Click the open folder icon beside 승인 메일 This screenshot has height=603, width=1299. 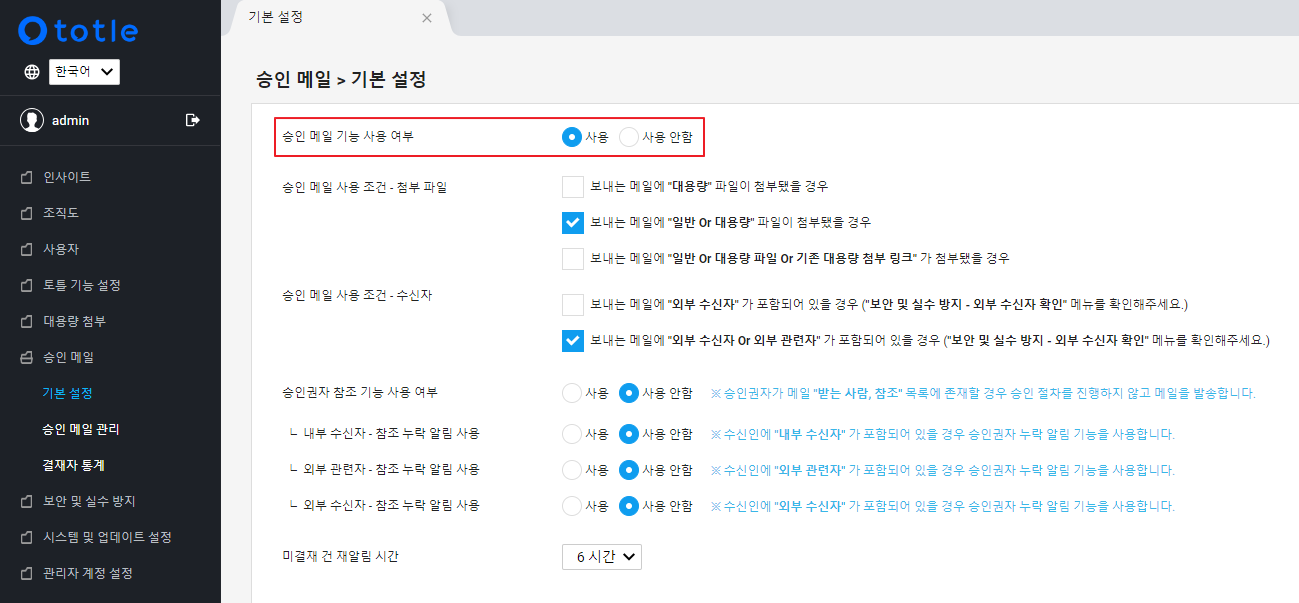[27, 357]
